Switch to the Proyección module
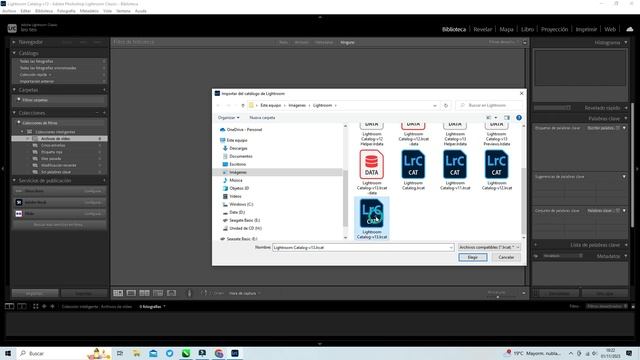Image resolution: width=640 pixels, height=360 pixels. pyautogui.click(x=554, y=29)
